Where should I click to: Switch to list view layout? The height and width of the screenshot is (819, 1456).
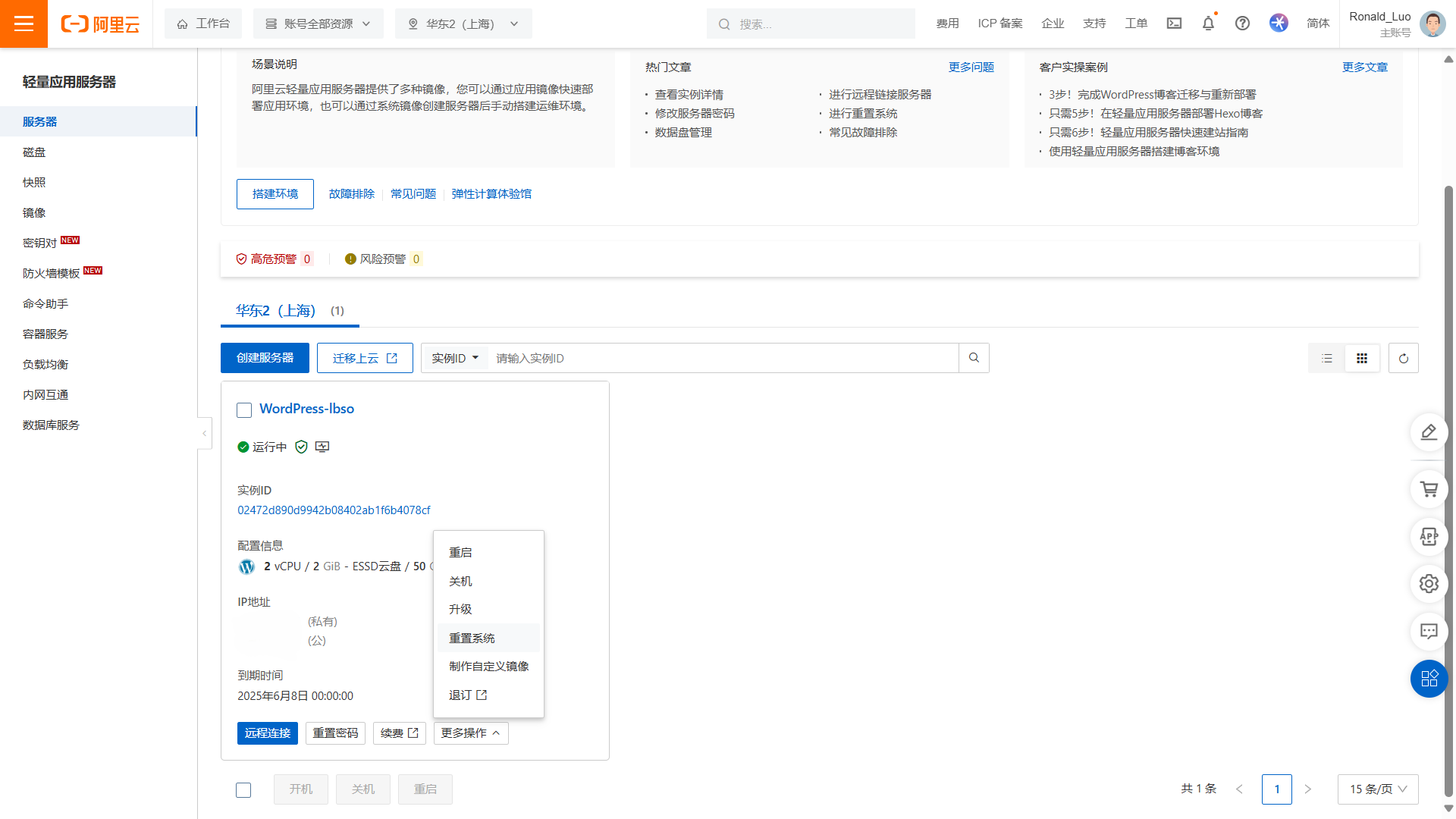tap(1326, 358)
